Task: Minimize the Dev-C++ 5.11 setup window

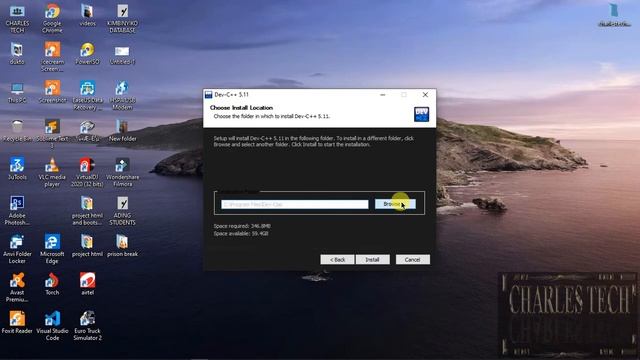Action: click(x=382, y=95)
